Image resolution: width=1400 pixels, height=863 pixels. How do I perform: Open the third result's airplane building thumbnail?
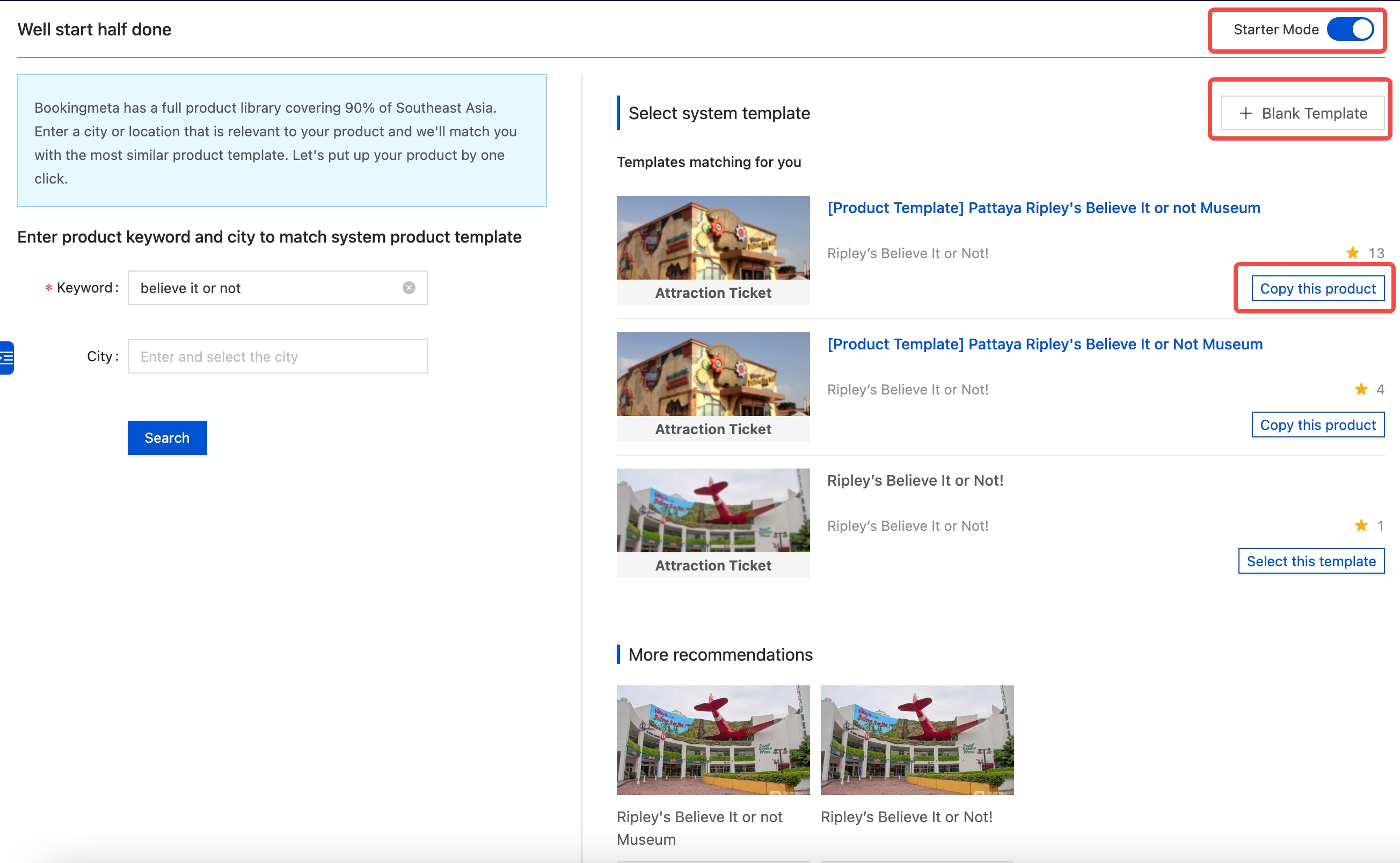(713, 511)
